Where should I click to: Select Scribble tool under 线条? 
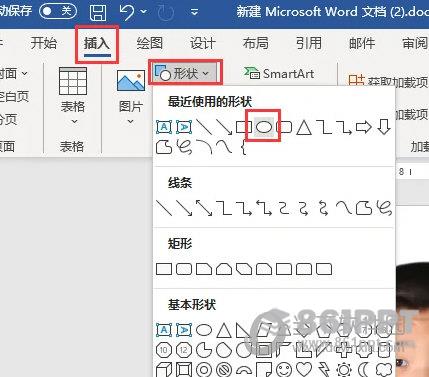(x=384, y=208)
